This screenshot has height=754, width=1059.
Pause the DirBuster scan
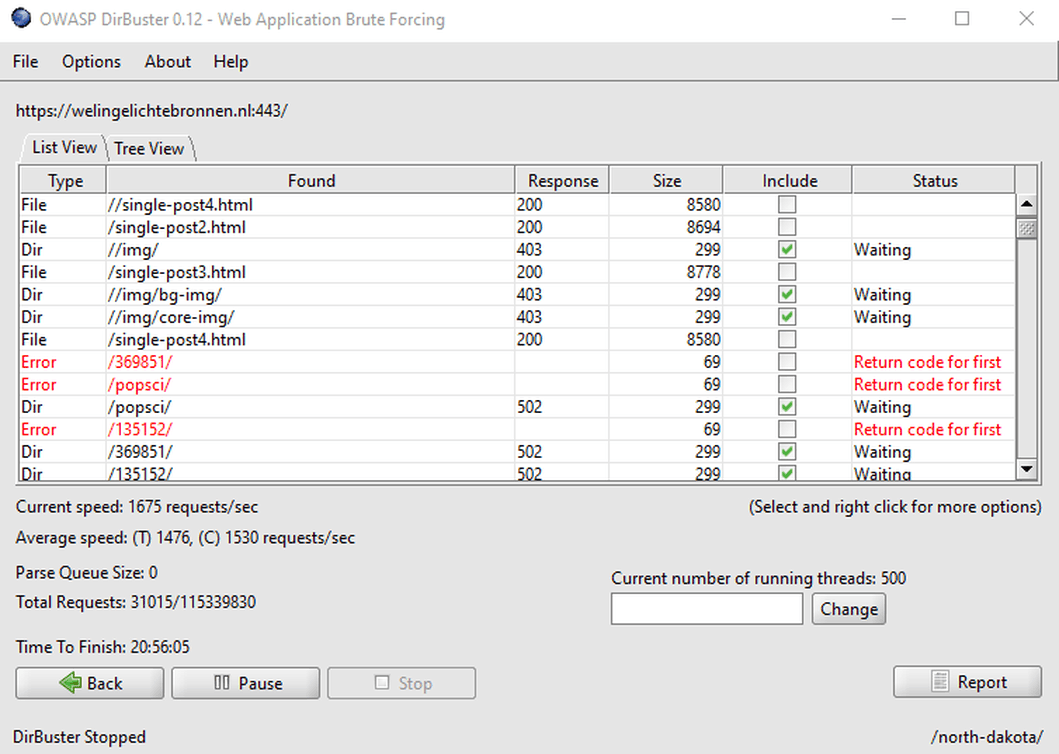[246, 683]
